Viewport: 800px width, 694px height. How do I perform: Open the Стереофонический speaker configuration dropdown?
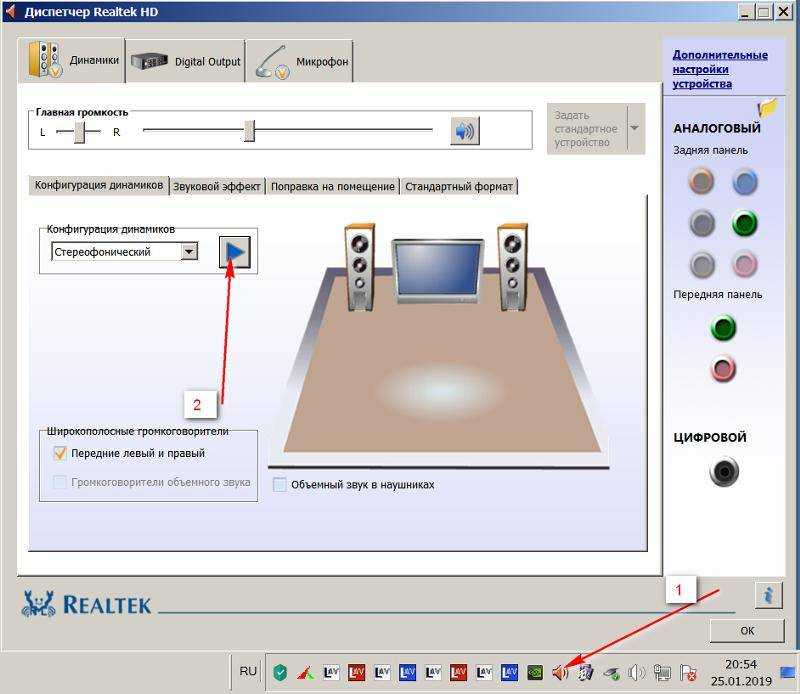189,252
